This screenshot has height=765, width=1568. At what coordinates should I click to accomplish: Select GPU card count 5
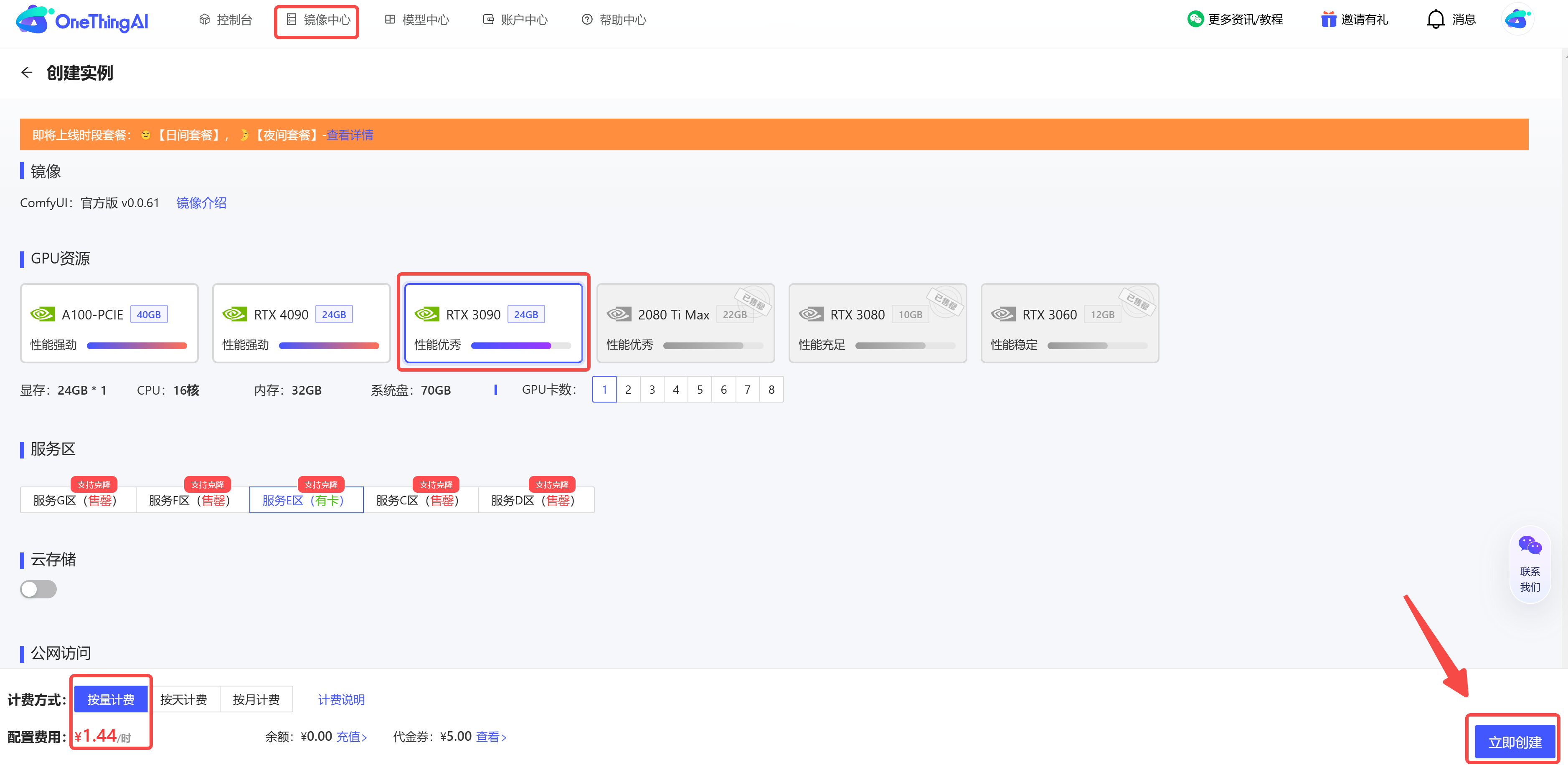(700, 390)
